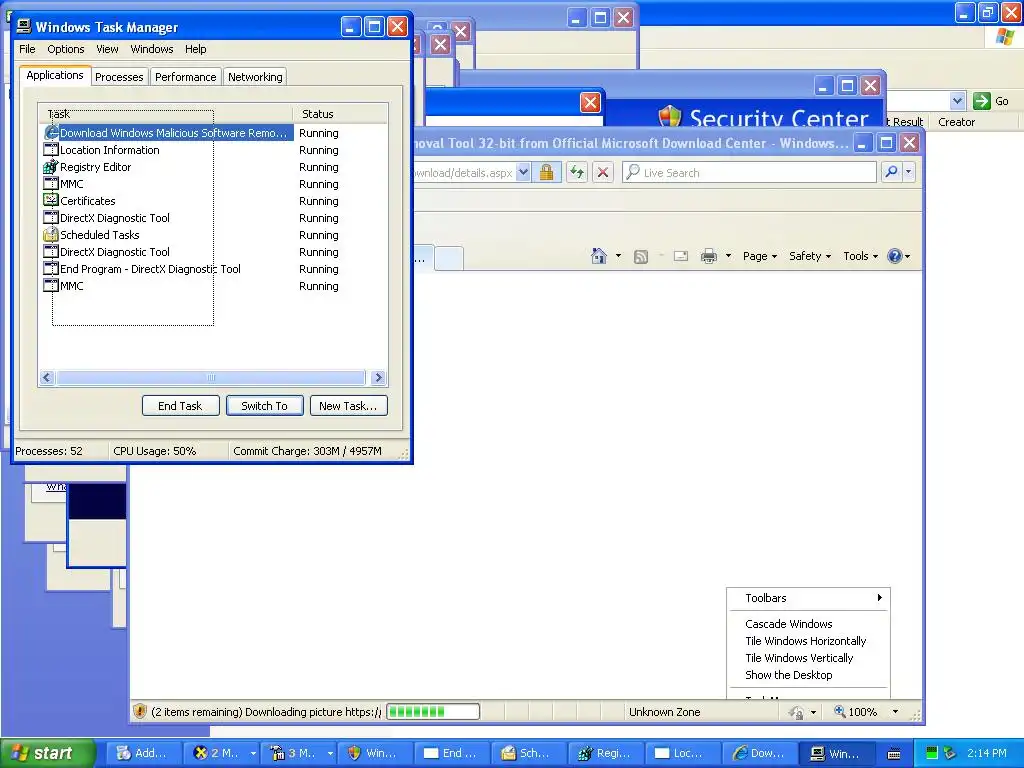Click the Task column header
Viewport: 1024px width, 768px height.
pyautogui.click(x=165, y=114)
